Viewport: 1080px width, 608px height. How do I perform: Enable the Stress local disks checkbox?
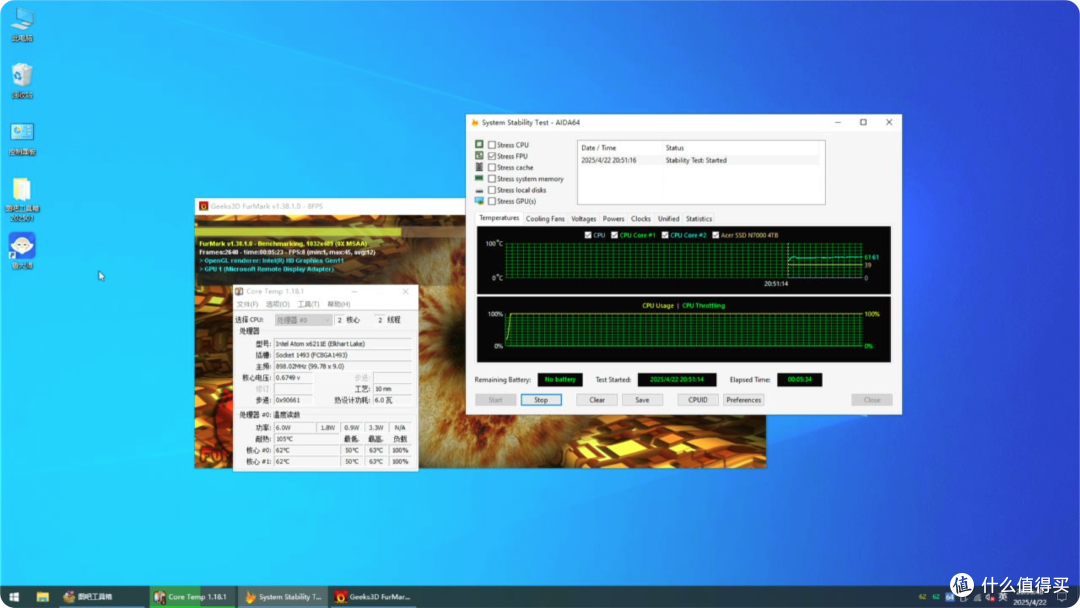coord(492,190)
